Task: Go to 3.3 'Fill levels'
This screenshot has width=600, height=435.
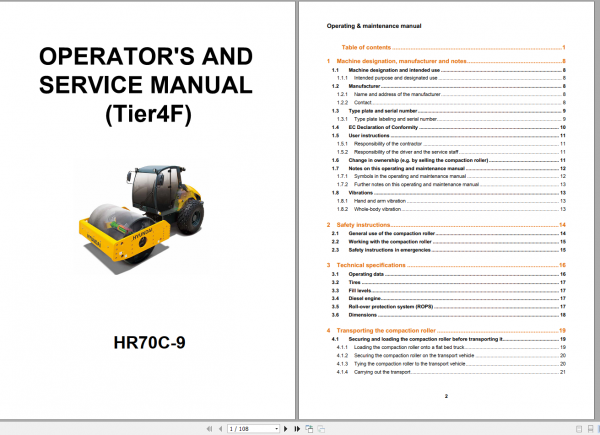Action: [x=449, y=291]
